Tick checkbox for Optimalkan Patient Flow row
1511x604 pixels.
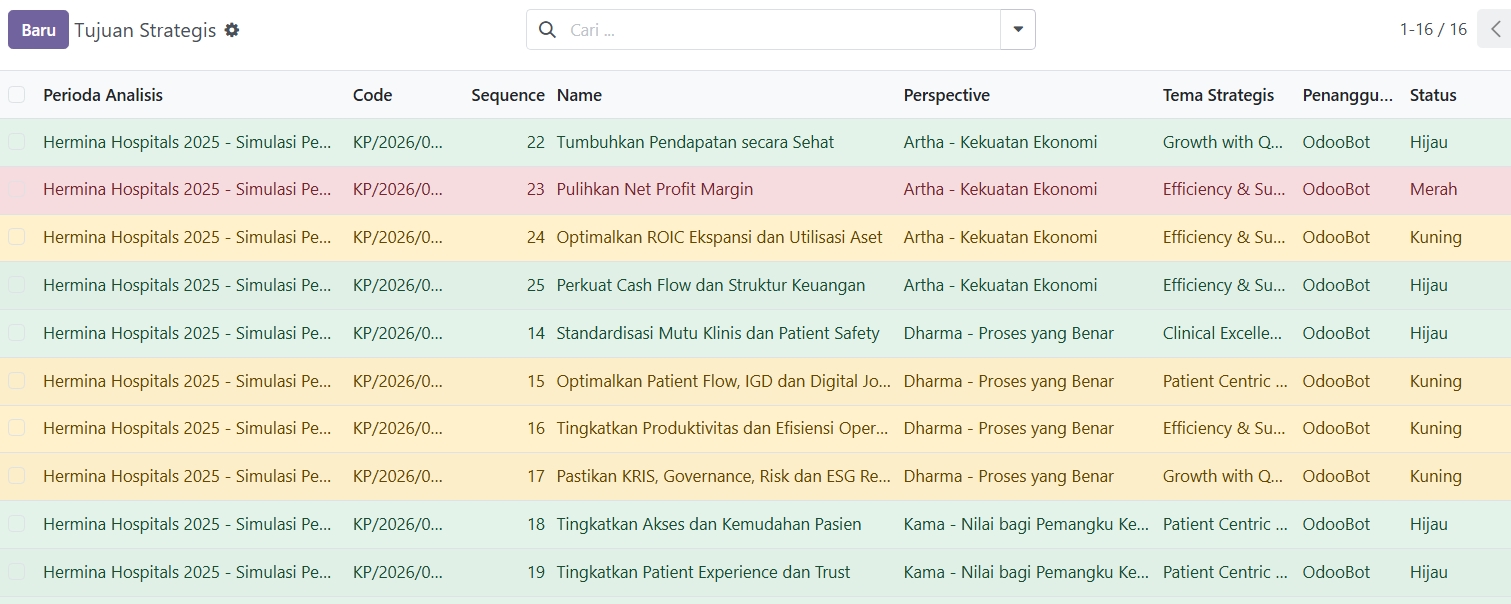17,381
